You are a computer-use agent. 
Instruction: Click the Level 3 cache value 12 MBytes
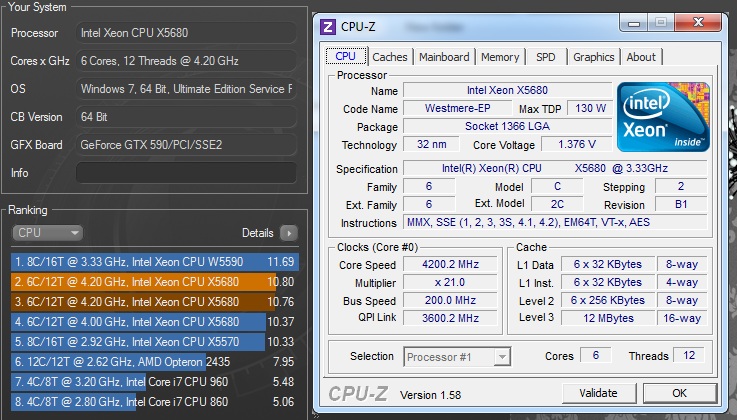(x=608, y=318)
